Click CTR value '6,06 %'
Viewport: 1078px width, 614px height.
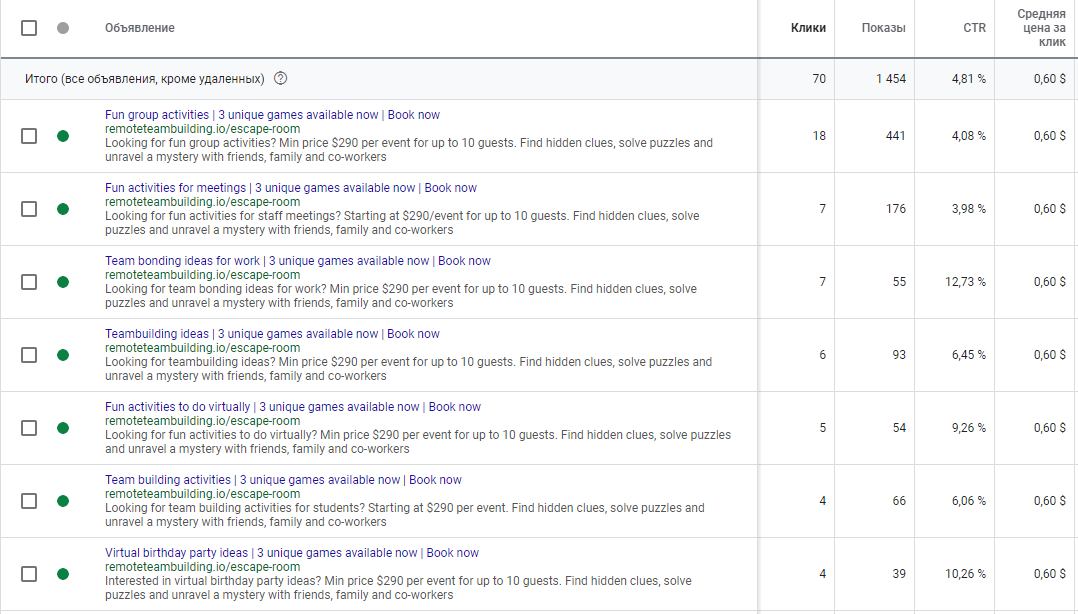969,501
